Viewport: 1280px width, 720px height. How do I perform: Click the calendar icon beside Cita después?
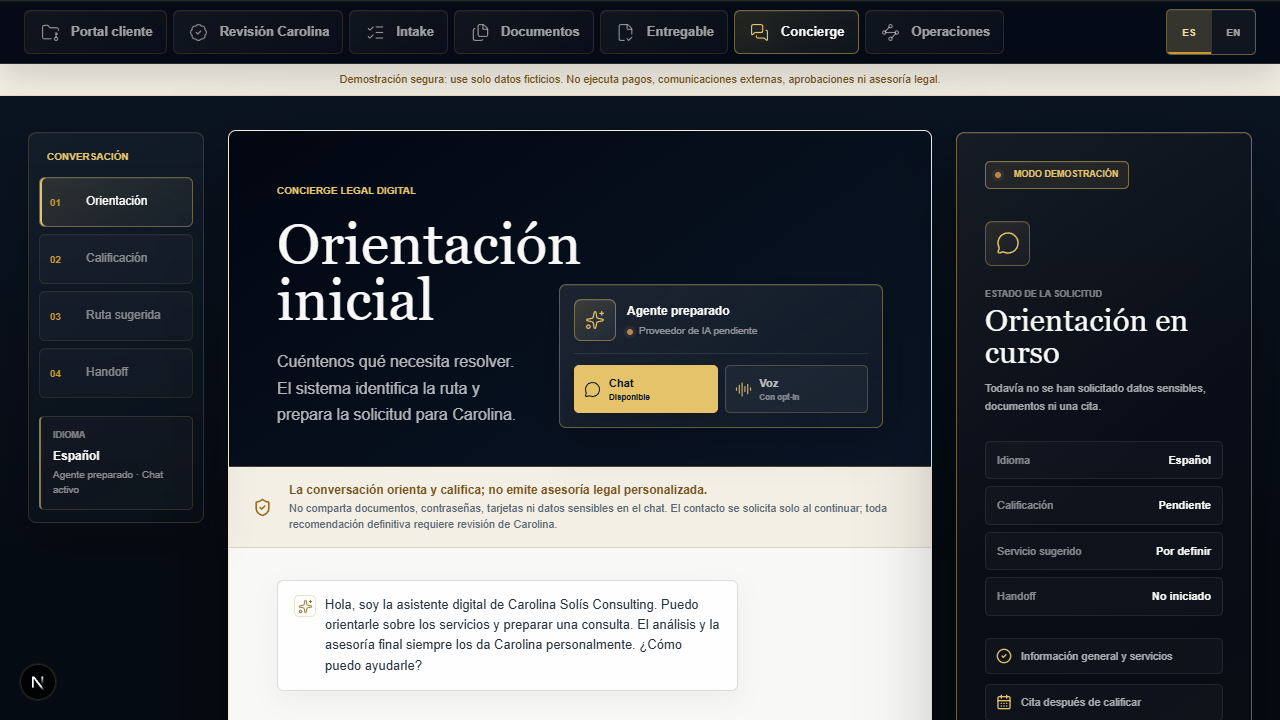click(x=1004, y=702)
